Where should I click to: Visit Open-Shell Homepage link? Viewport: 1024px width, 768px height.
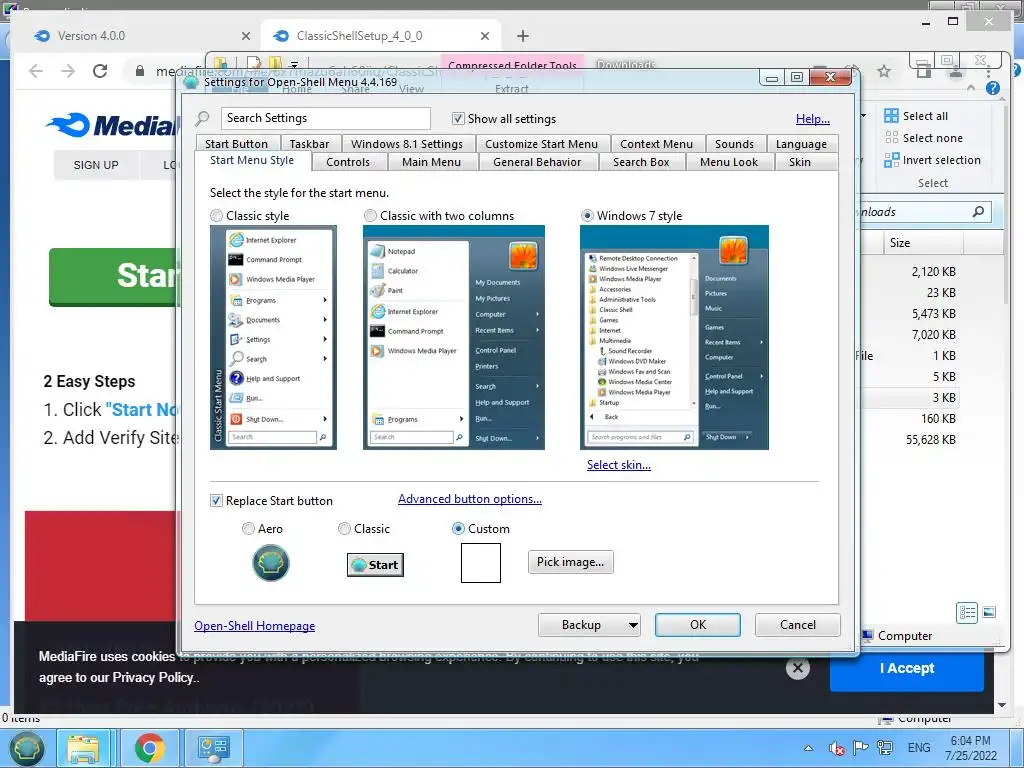pos(255,626)
